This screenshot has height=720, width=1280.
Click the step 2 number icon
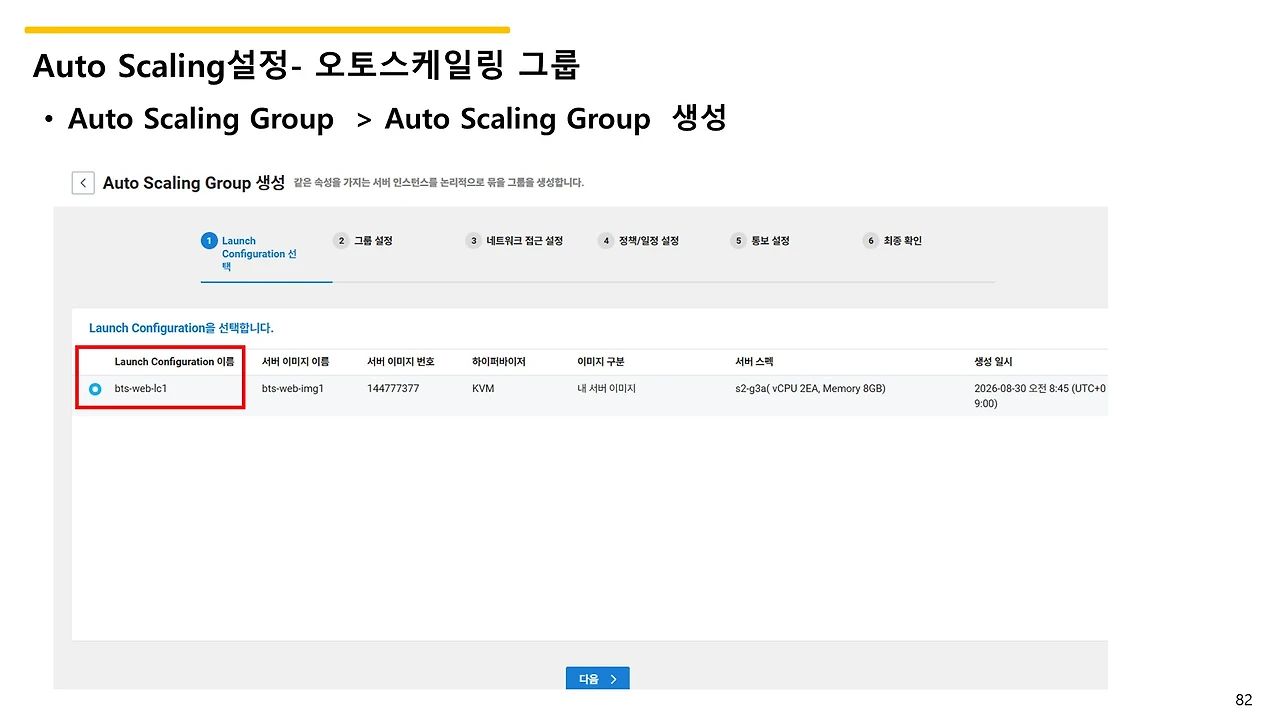(x=341, y=241)
